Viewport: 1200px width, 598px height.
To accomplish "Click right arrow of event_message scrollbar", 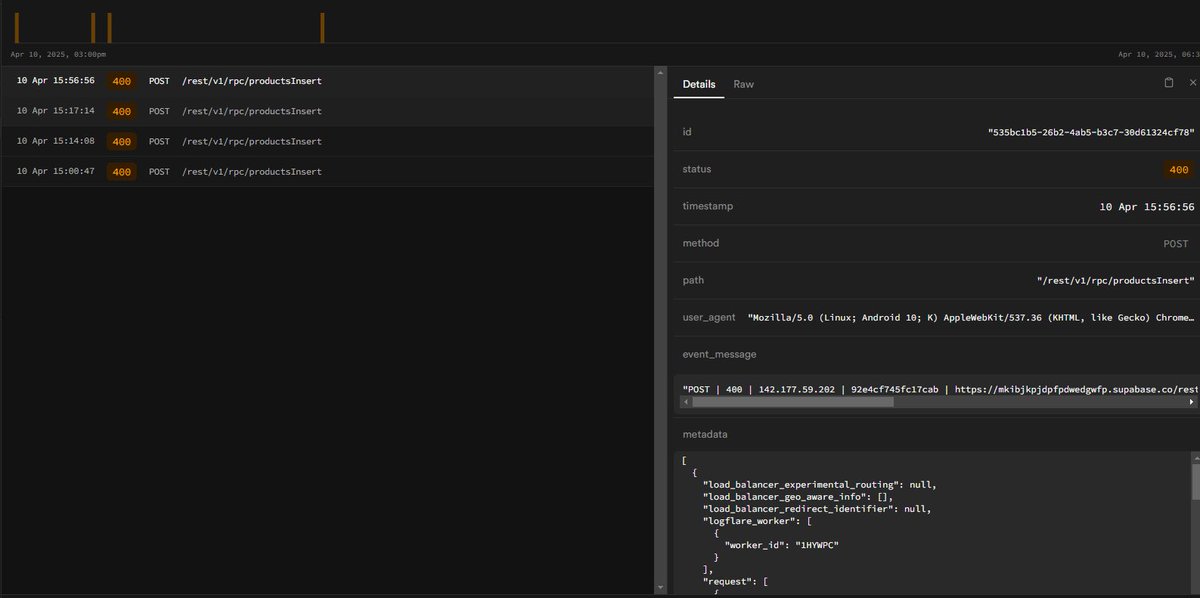I will coord(1192,402).
